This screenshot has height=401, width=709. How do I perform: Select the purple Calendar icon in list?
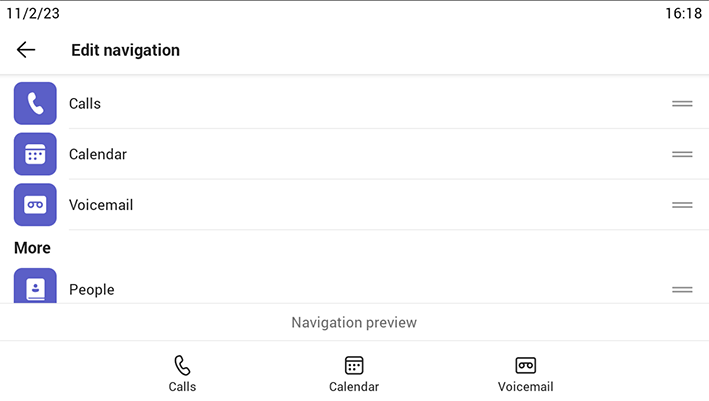pyautogui.click(x=35, y=154)
